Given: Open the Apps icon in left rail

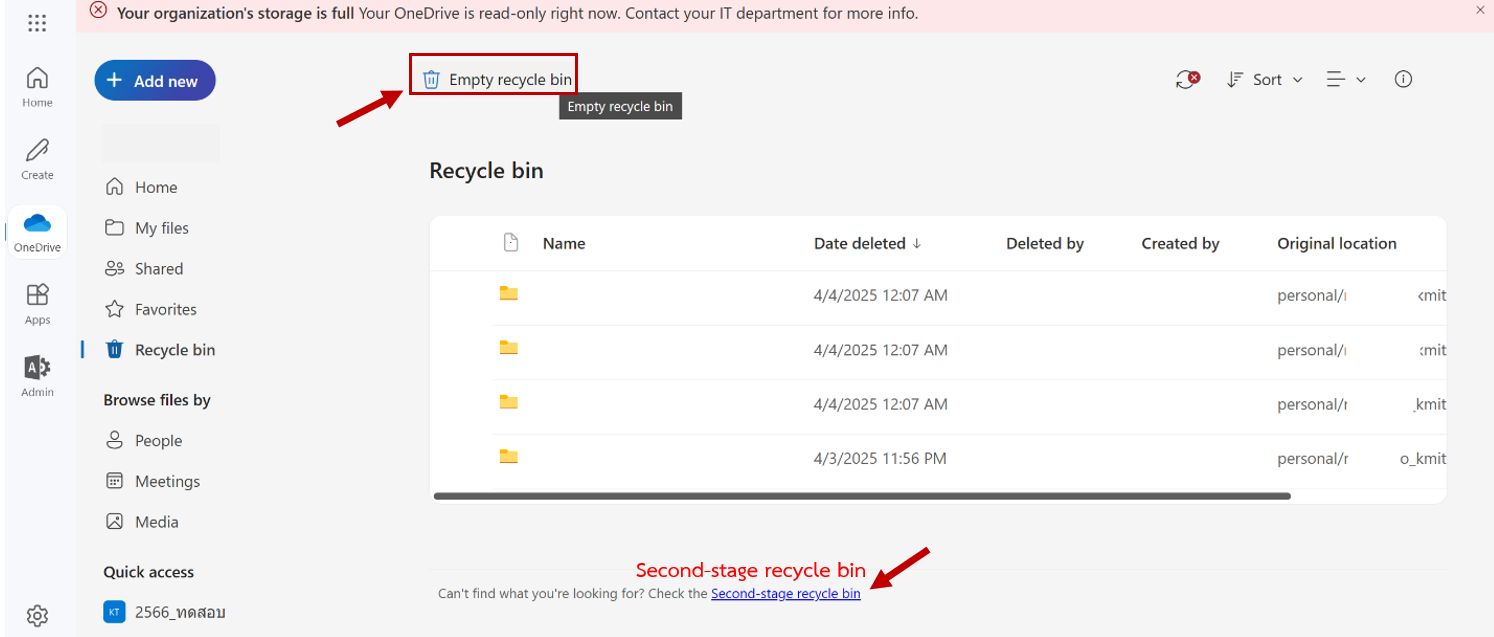Looking at the screenshot, I should (x=37, y=303).
